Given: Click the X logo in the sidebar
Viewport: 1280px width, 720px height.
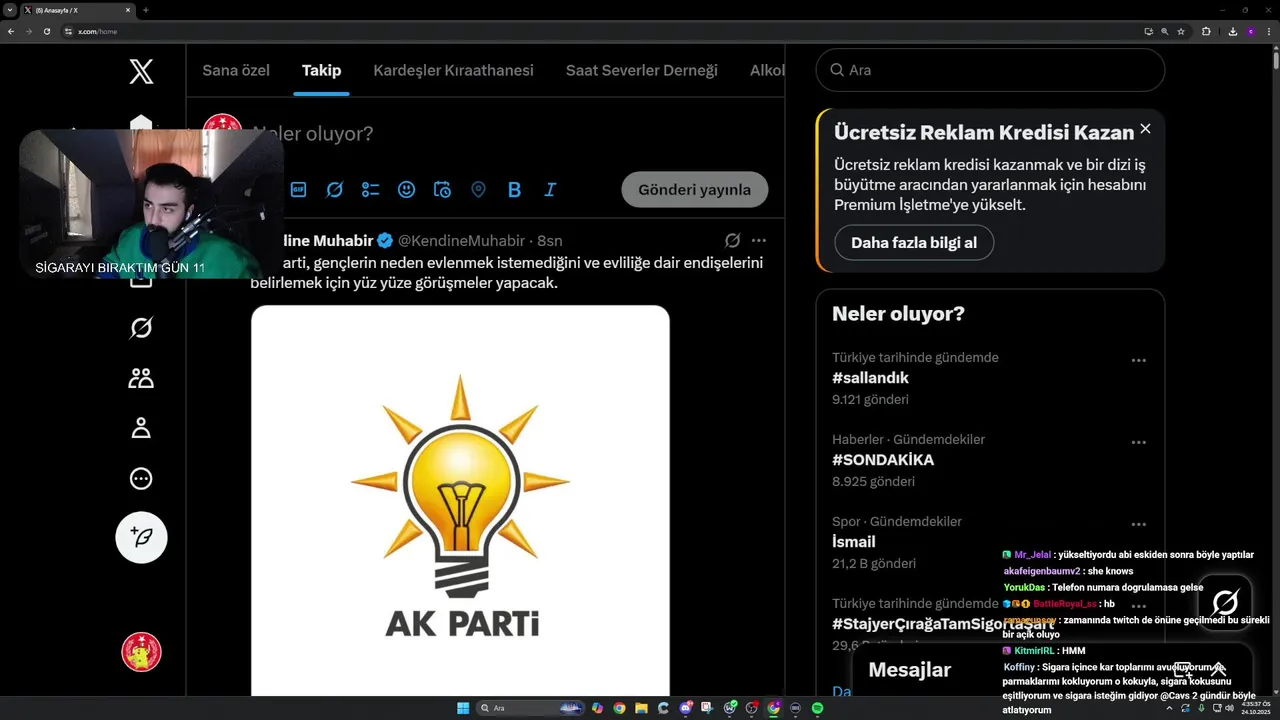Looking at the screenshot, I should tap(141, 71).
